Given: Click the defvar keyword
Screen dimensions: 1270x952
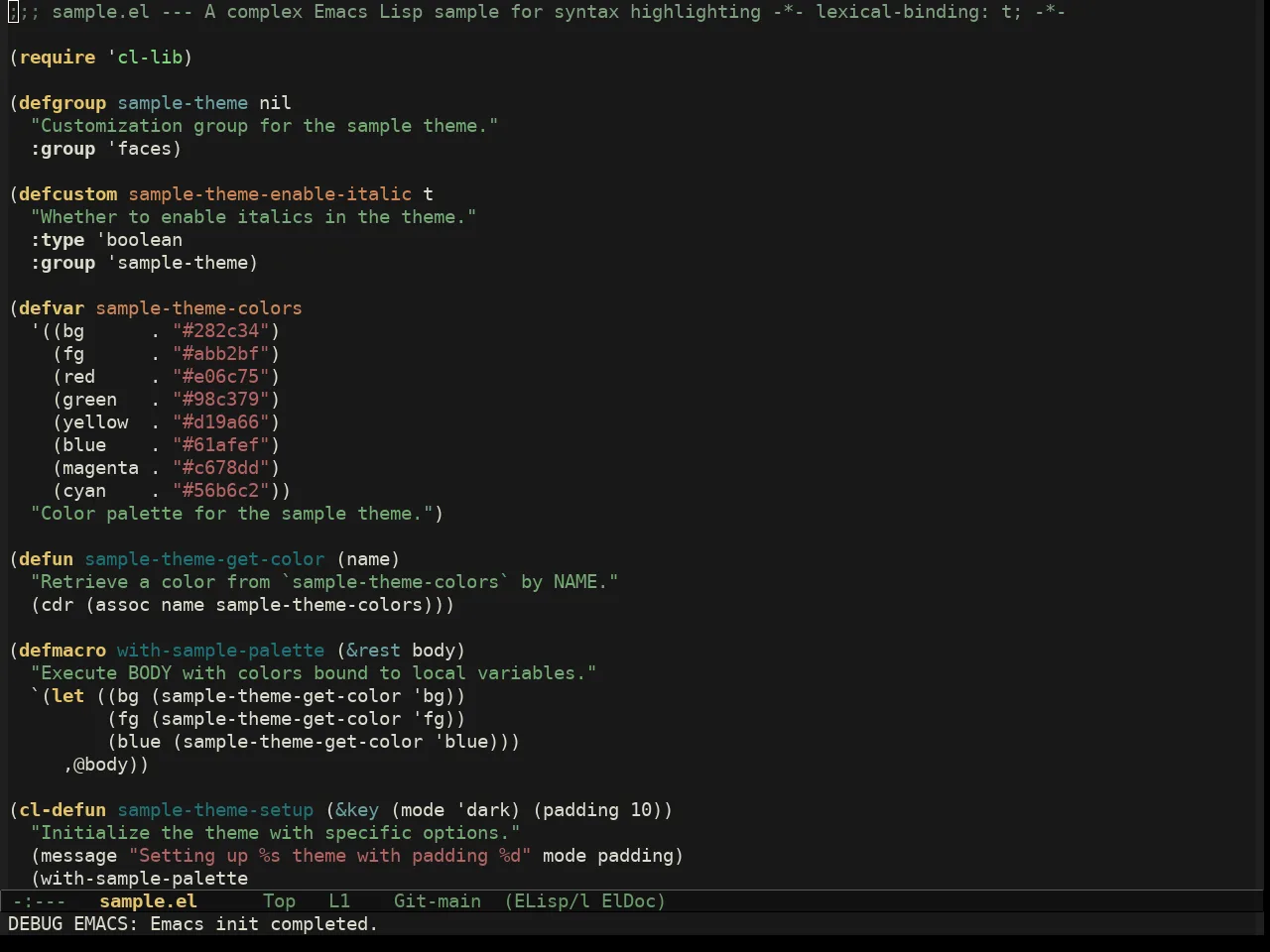Looking at the screenshot, I should click(x=51, y=307).
